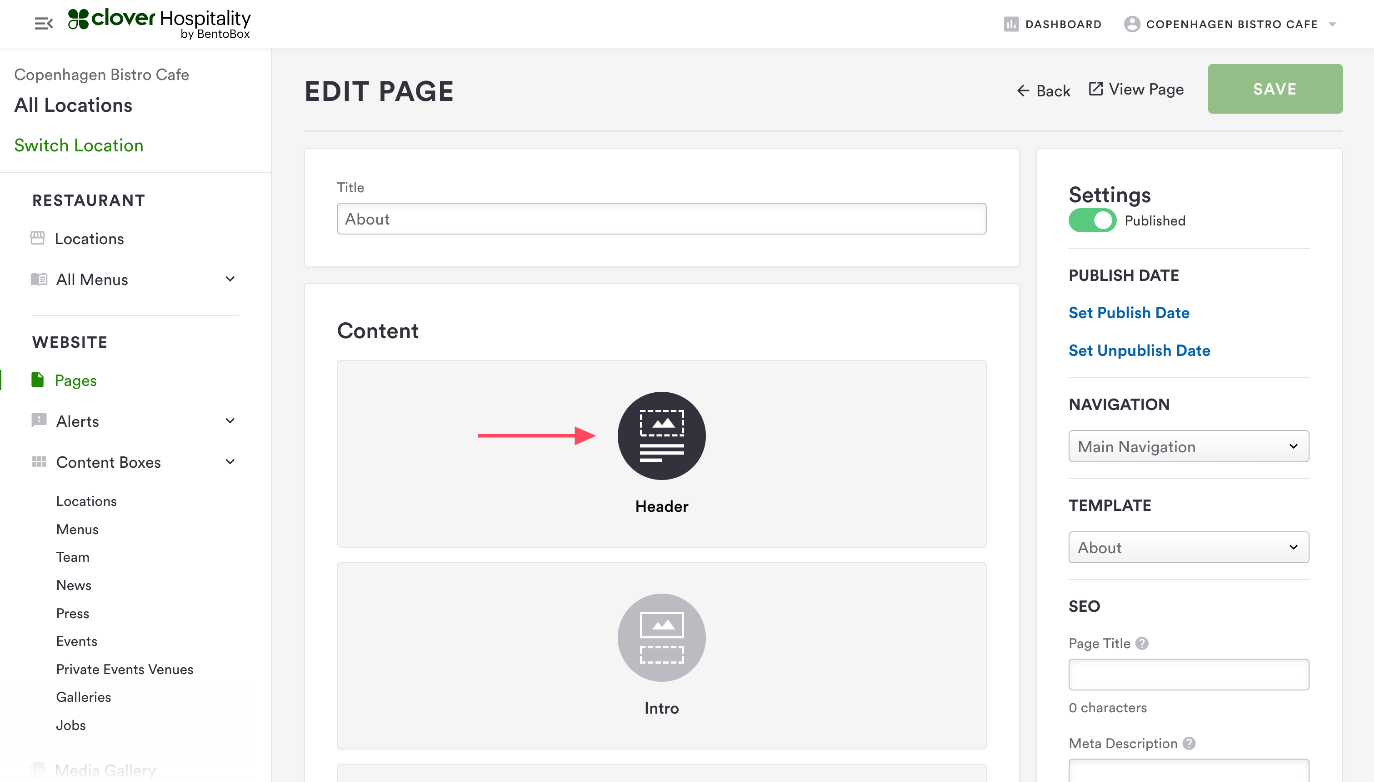Screen dimensions: 1374x782
Task: Click the SEO Page Title input field
Action: [x=1189, y=674]
